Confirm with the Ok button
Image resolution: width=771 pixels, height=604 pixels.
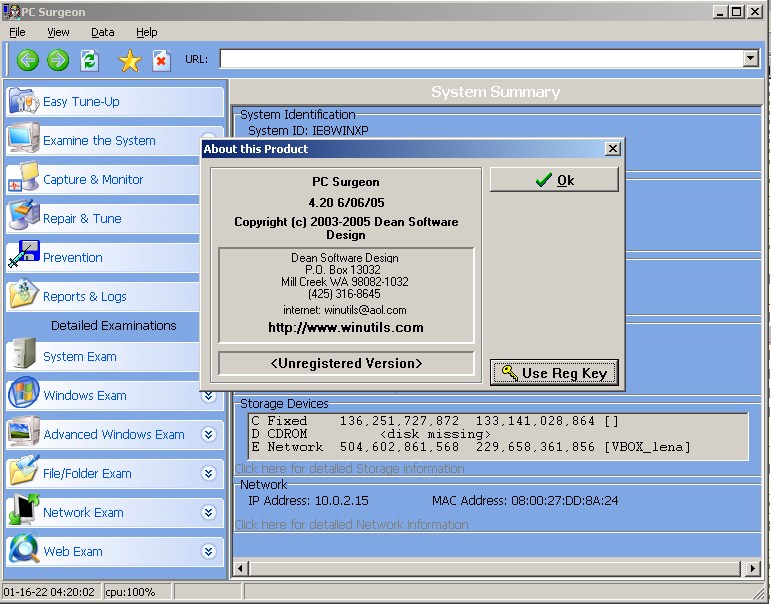point(554,180)
